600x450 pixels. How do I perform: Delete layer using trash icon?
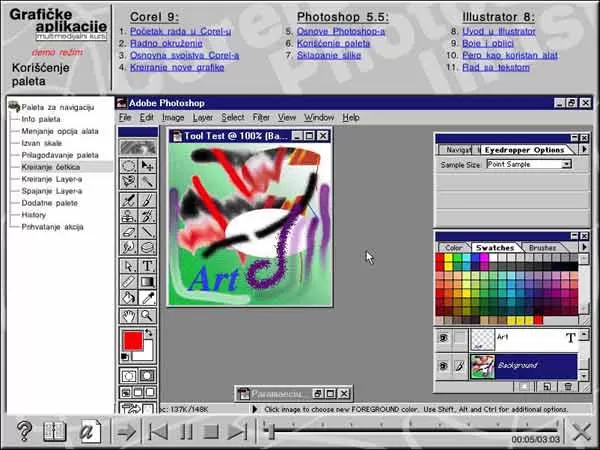pyautogui.click(x=568, y=386)
